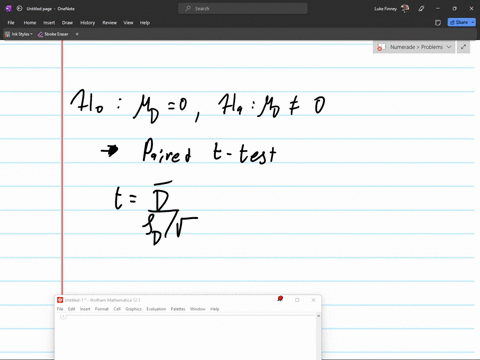Open the Mathematica Help menu
480x360 pixels.
(215, 309)
